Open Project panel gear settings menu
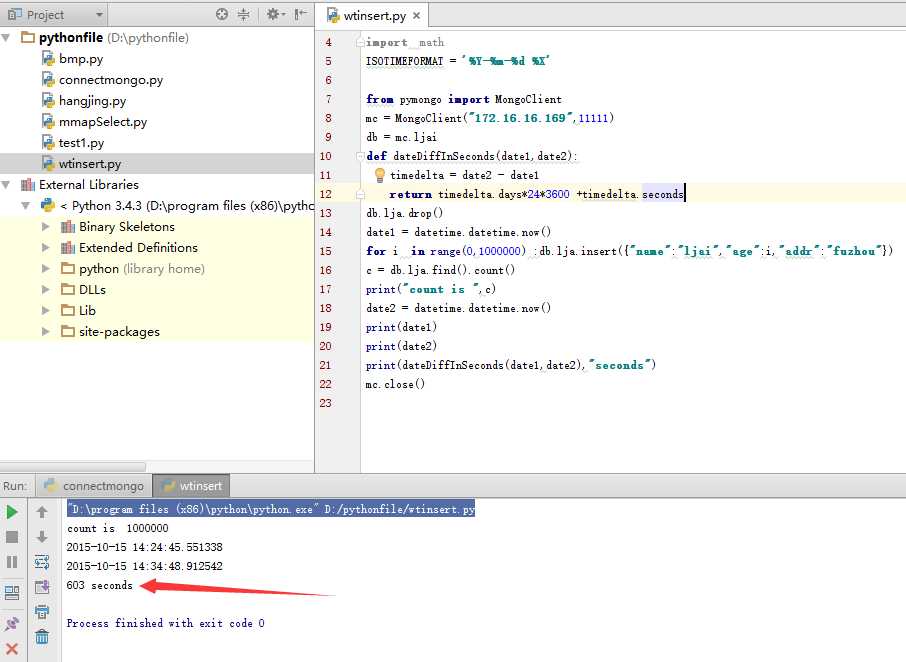 tap(275, 14)
